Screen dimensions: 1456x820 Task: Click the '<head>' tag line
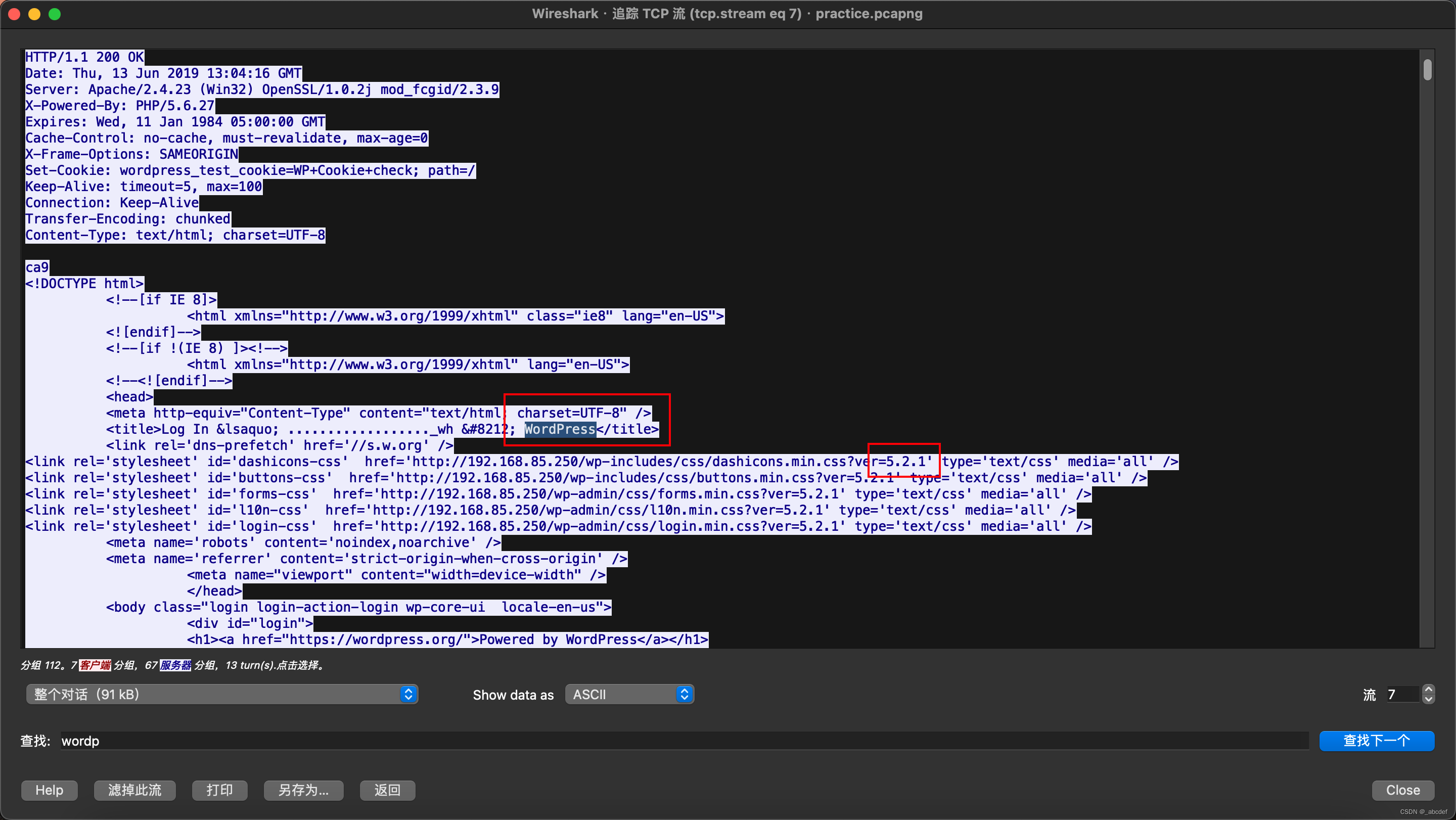129,397
